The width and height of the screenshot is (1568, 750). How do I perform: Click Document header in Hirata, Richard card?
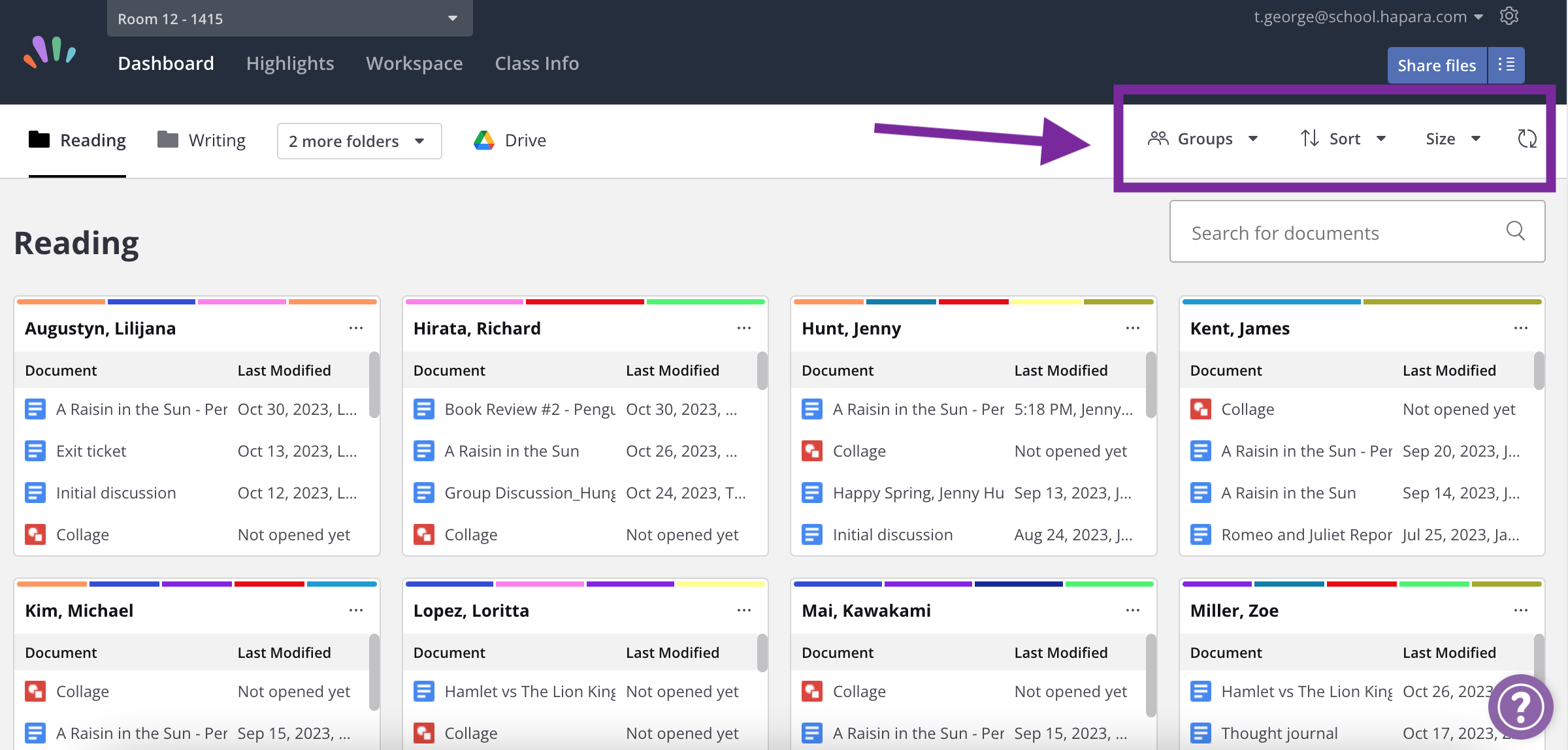tap(449, 370)
